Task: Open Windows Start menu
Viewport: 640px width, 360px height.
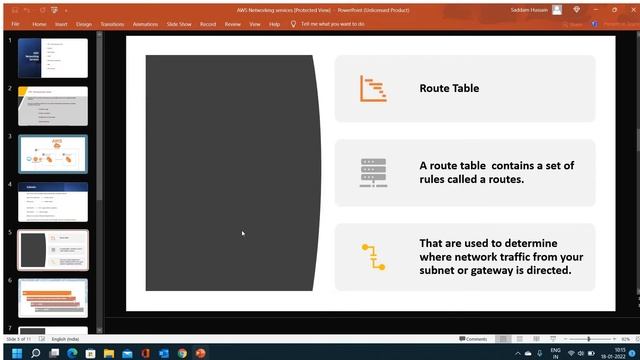Action: 17,353
